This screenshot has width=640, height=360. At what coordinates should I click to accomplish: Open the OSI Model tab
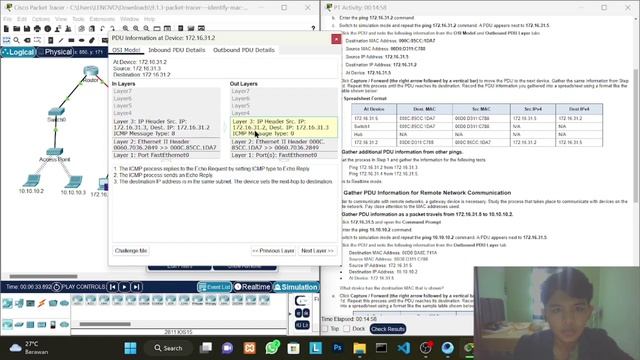tap(126, 50)
